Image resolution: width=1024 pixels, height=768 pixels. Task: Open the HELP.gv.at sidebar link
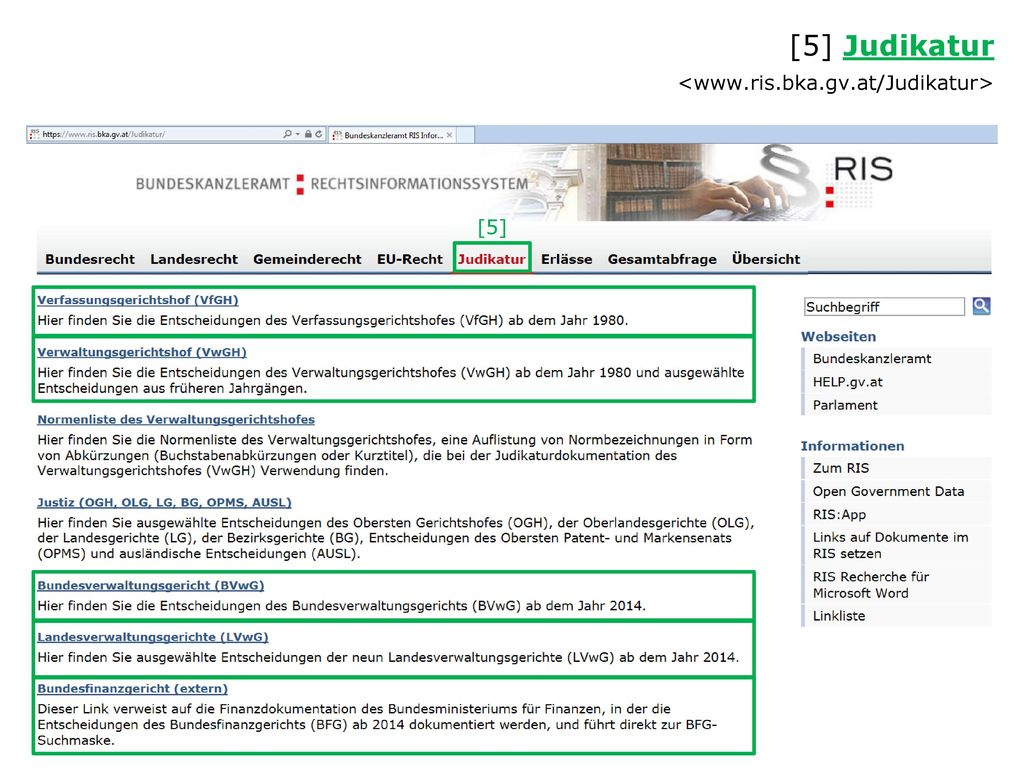(848, 382)
